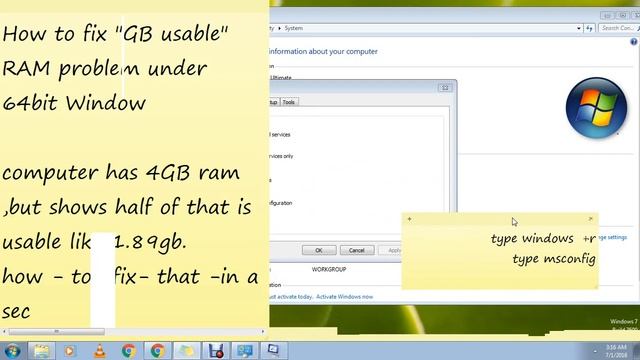
Task: Click OK in System Configuration
Action: (319, 250)
